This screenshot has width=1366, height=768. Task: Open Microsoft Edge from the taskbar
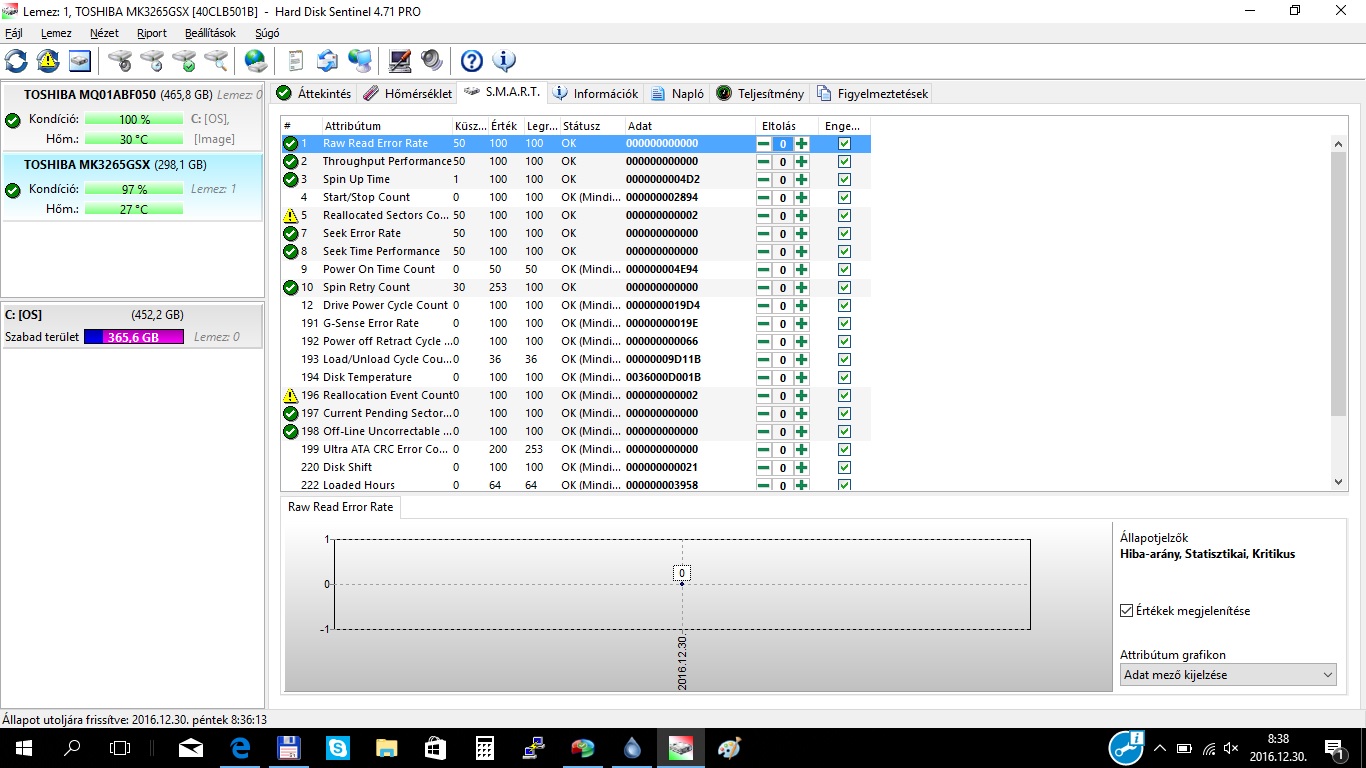(239, 747)
